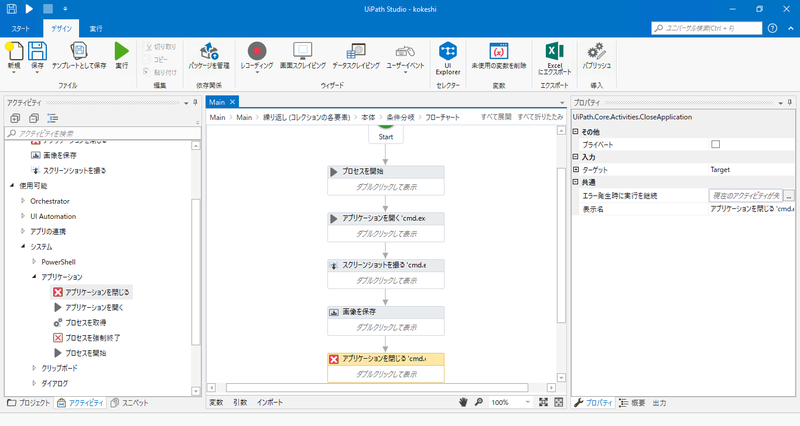
Task: Collapse all activities icon in Activities panel
Action: click(x=34, y=118)
